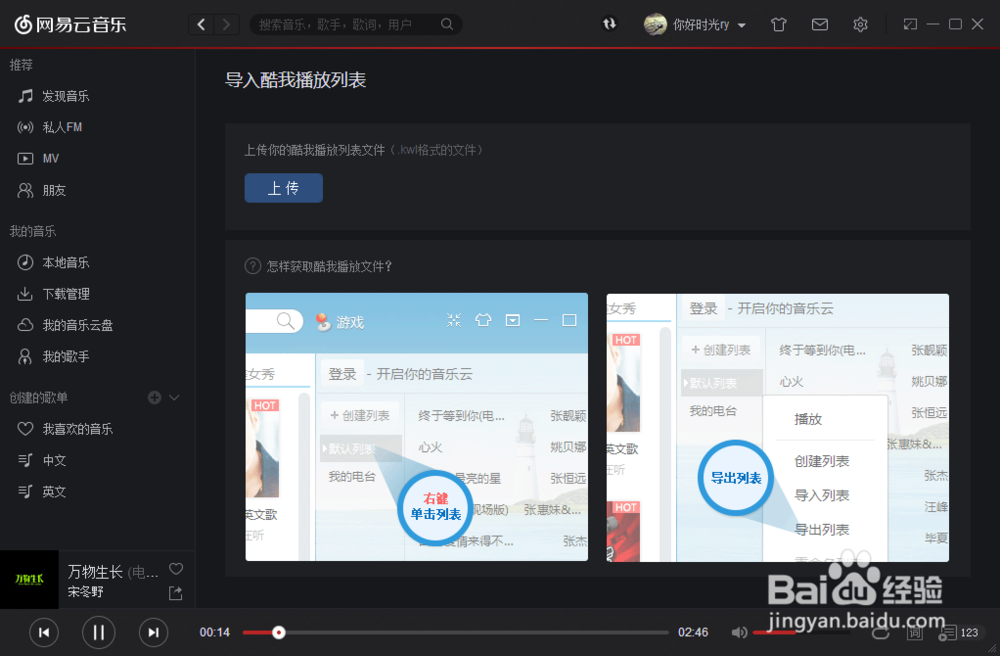Toggle the 词 lyrics display icon
This screenshot has width=1000, height=656.
pos(915,632)
